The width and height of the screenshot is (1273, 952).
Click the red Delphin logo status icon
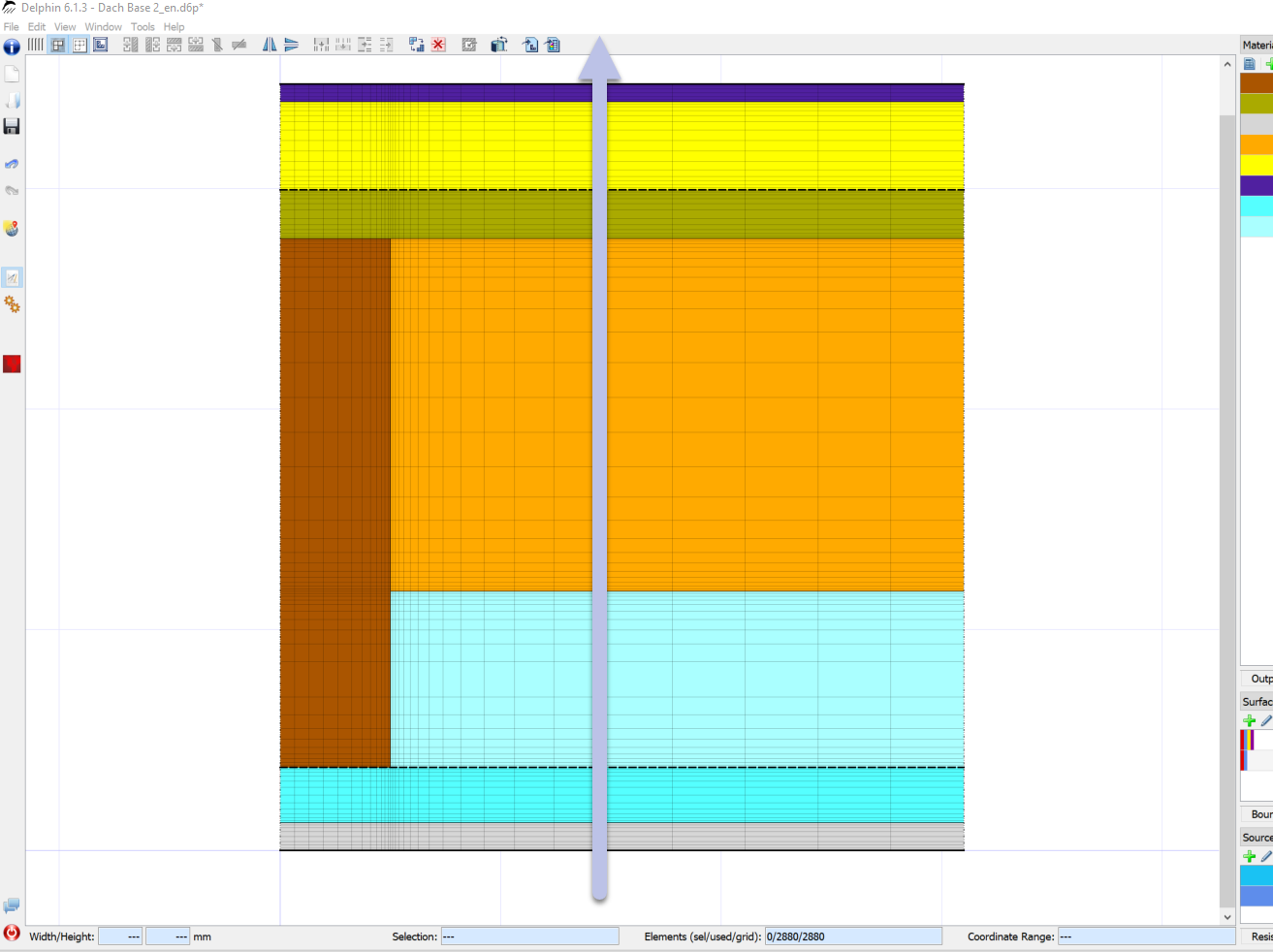[x=12, y=933]
